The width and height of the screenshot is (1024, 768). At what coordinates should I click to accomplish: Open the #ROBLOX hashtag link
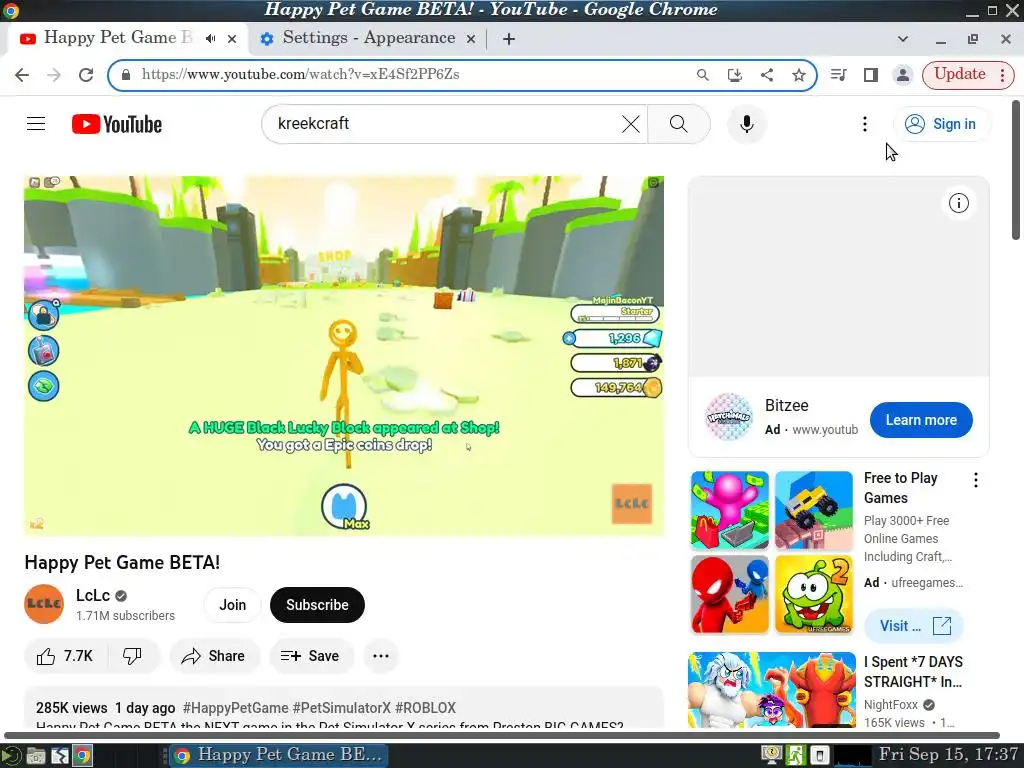coord(425,708)
